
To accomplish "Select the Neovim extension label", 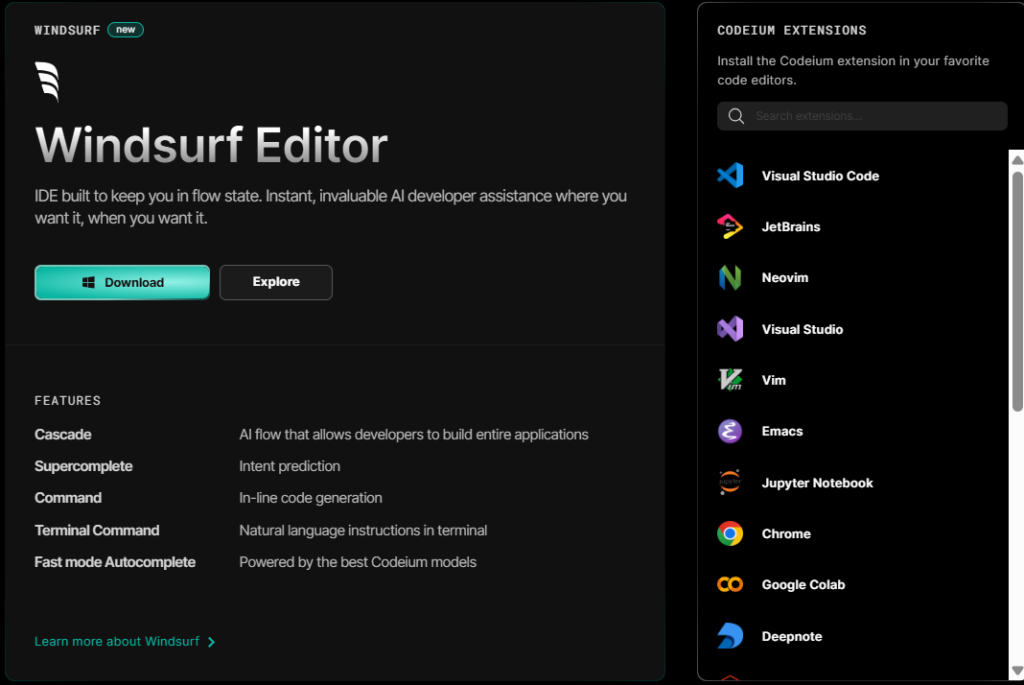I will tap(785, 278).
